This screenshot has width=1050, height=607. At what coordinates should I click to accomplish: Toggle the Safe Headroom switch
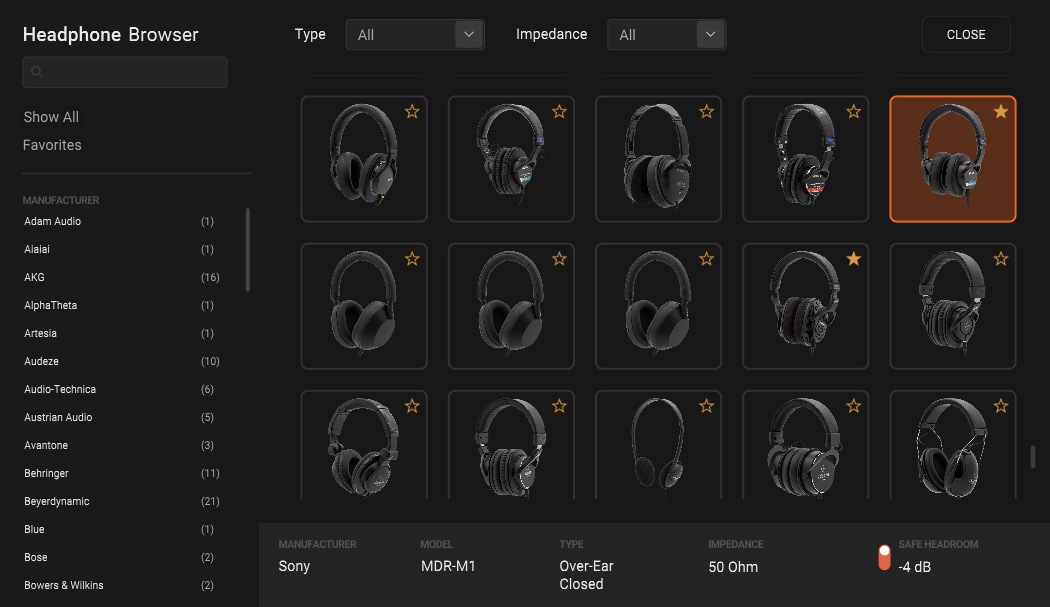coord(884,557)
